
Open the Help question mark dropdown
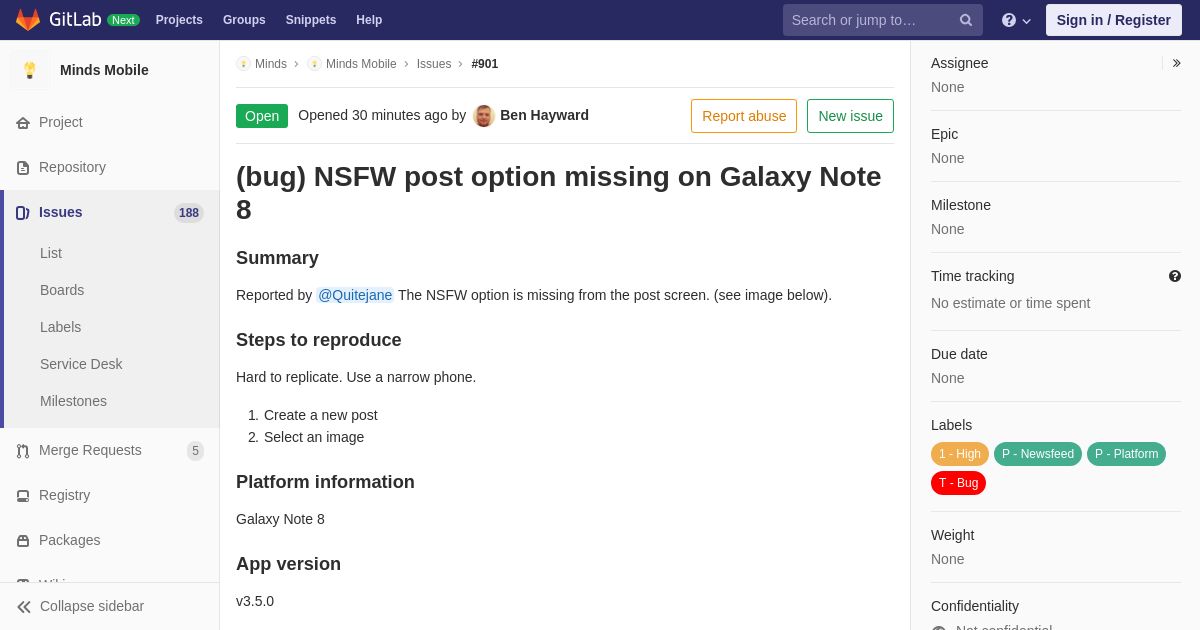(x=1015, y=20)
